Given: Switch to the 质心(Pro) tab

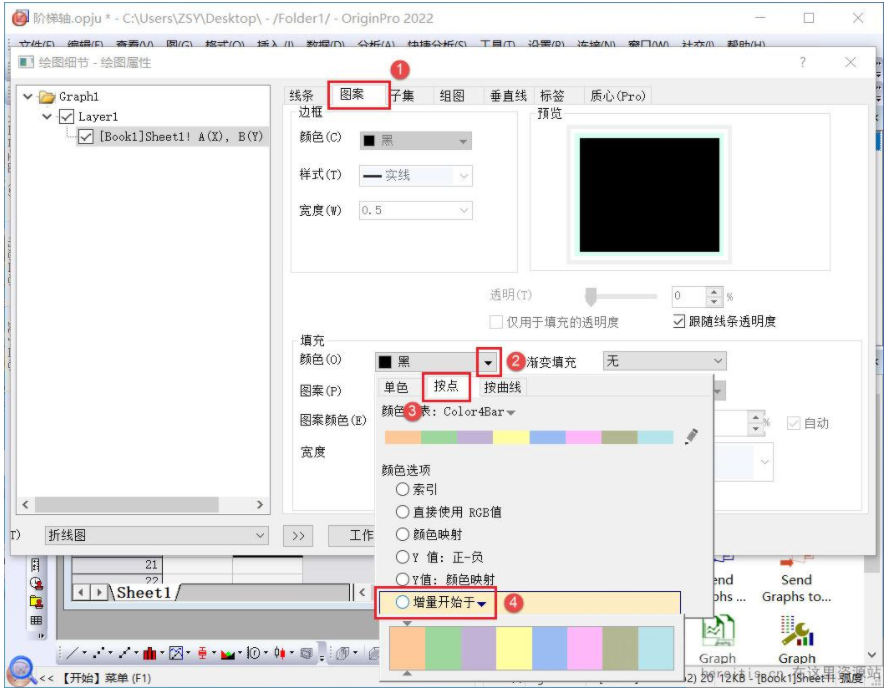Looking at the screenshot, I should 617,96.
